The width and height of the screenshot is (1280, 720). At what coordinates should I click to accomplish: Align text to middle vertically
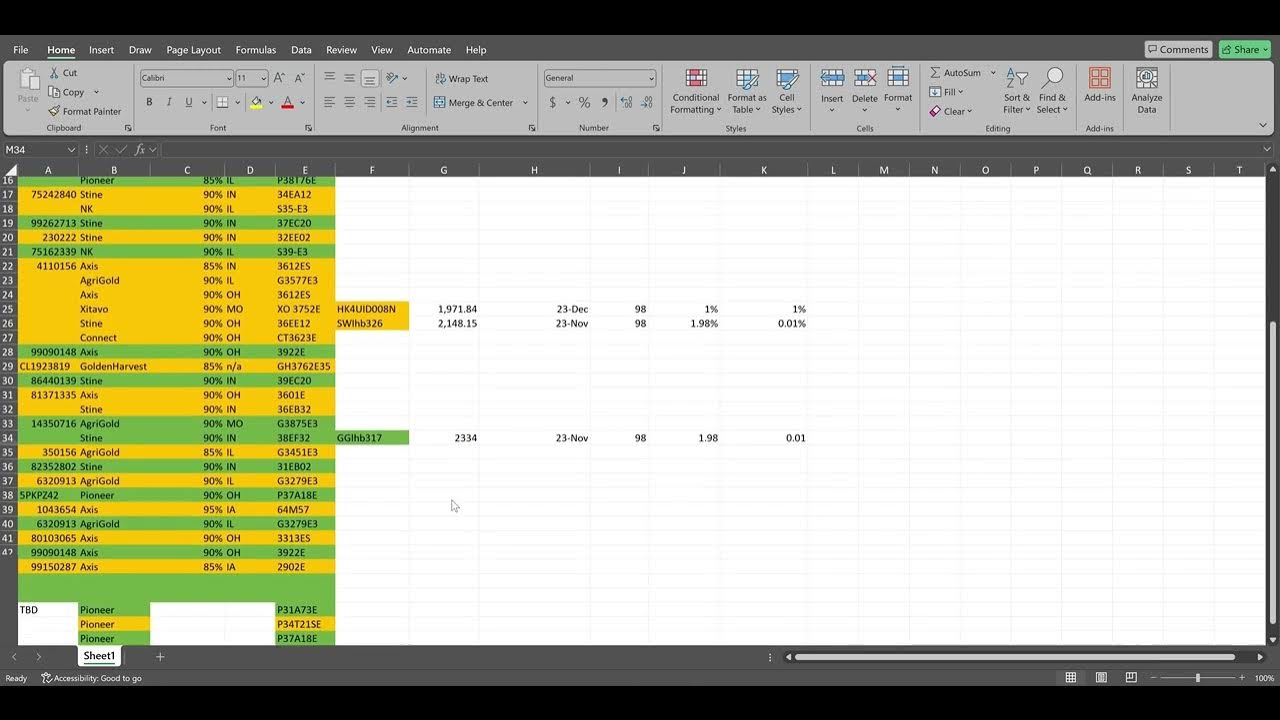(349, 77)
